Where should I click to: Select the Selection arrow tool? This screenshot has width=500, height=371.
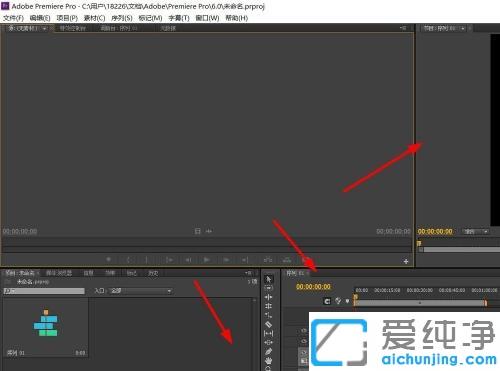[x=269, y=279]
